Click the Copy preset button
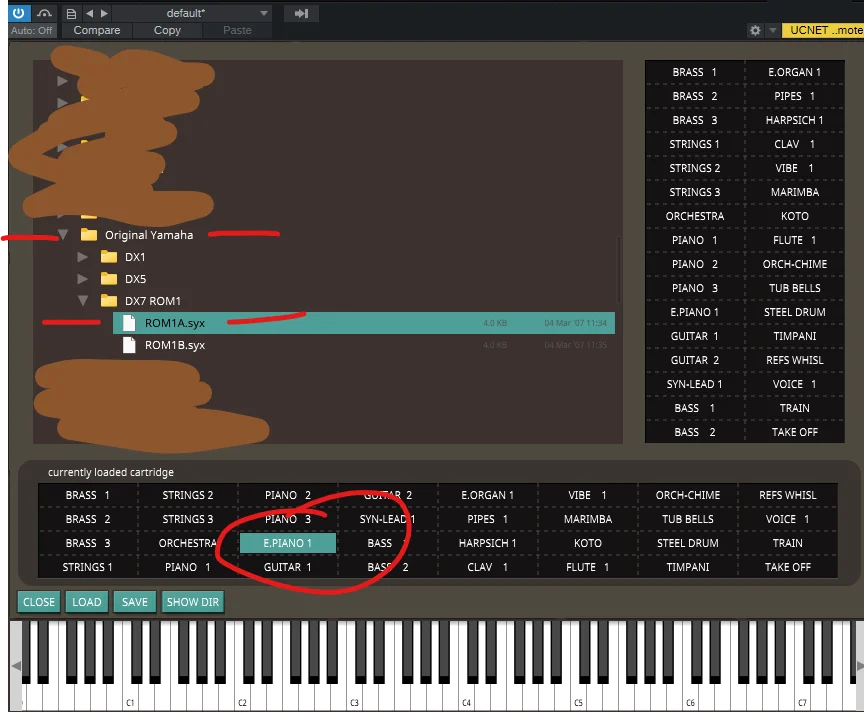 pos(167,30)
